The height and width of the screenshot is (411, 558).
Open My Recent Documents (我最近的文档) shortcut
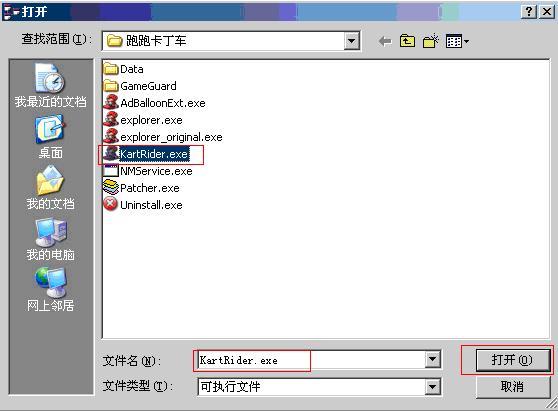51,86
